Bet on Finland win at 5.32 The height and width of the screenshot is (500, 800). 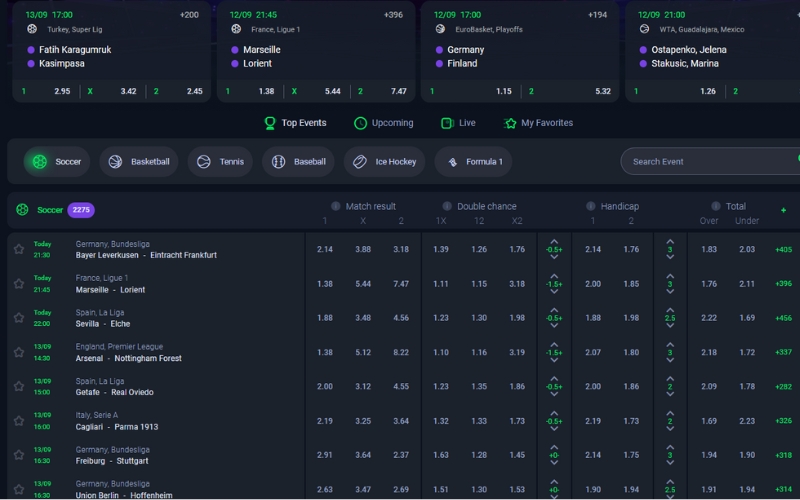click(570, 91)
